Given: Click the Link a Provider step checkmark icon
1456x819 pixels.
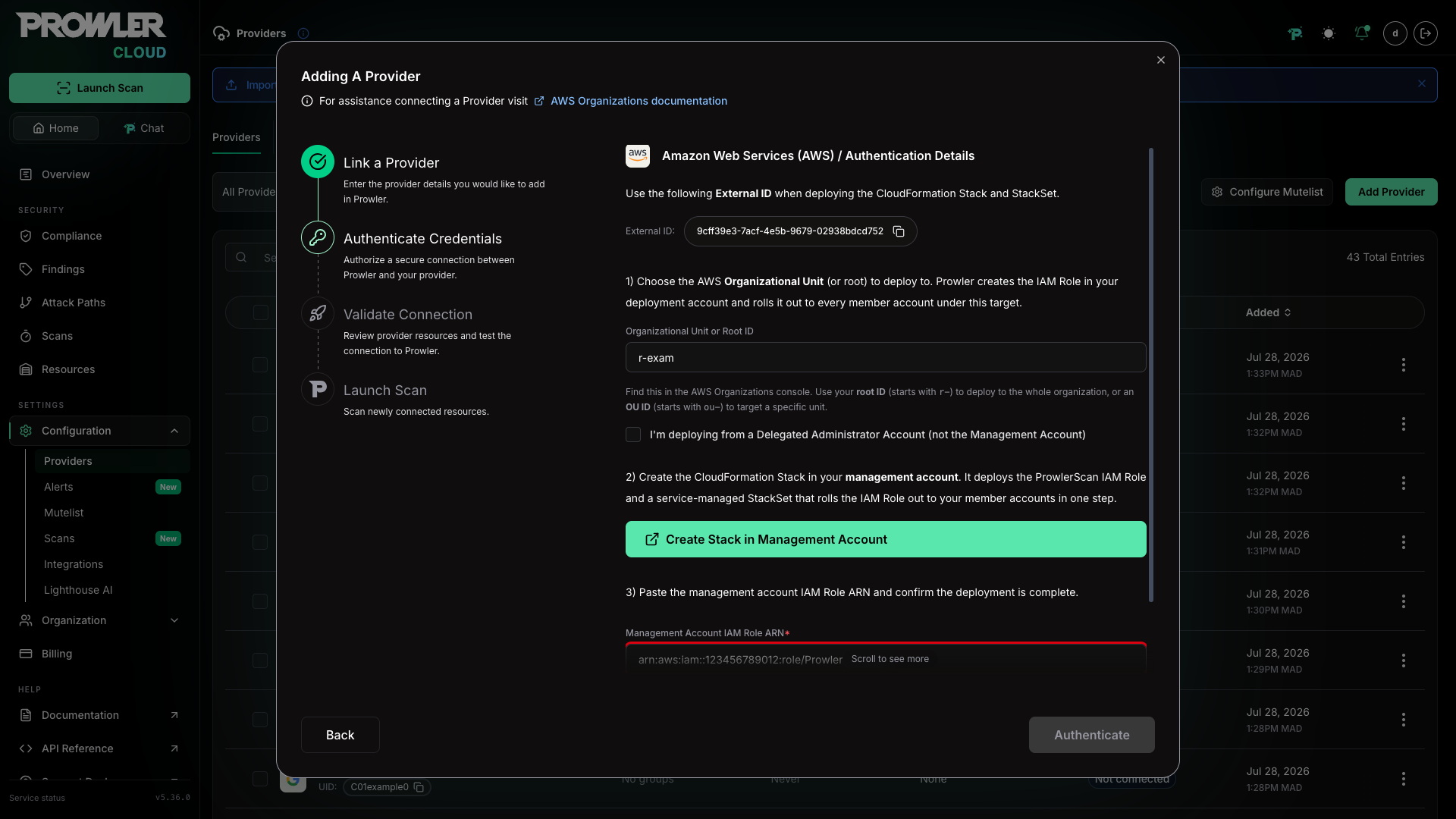Looking at the screenshot, I should [318, 162].
